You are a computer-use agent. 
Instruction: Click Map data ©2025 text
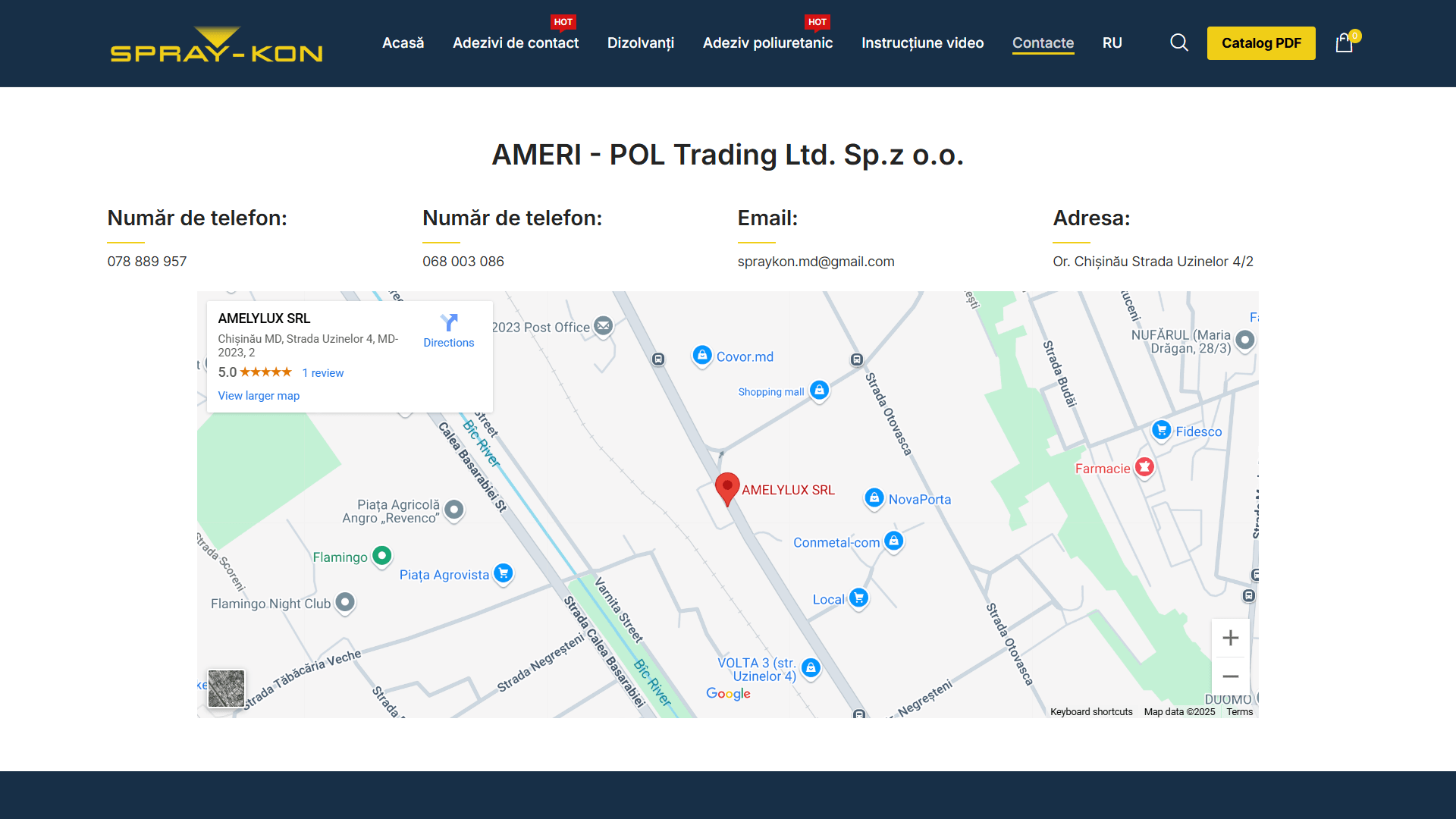coord(1179,712)
